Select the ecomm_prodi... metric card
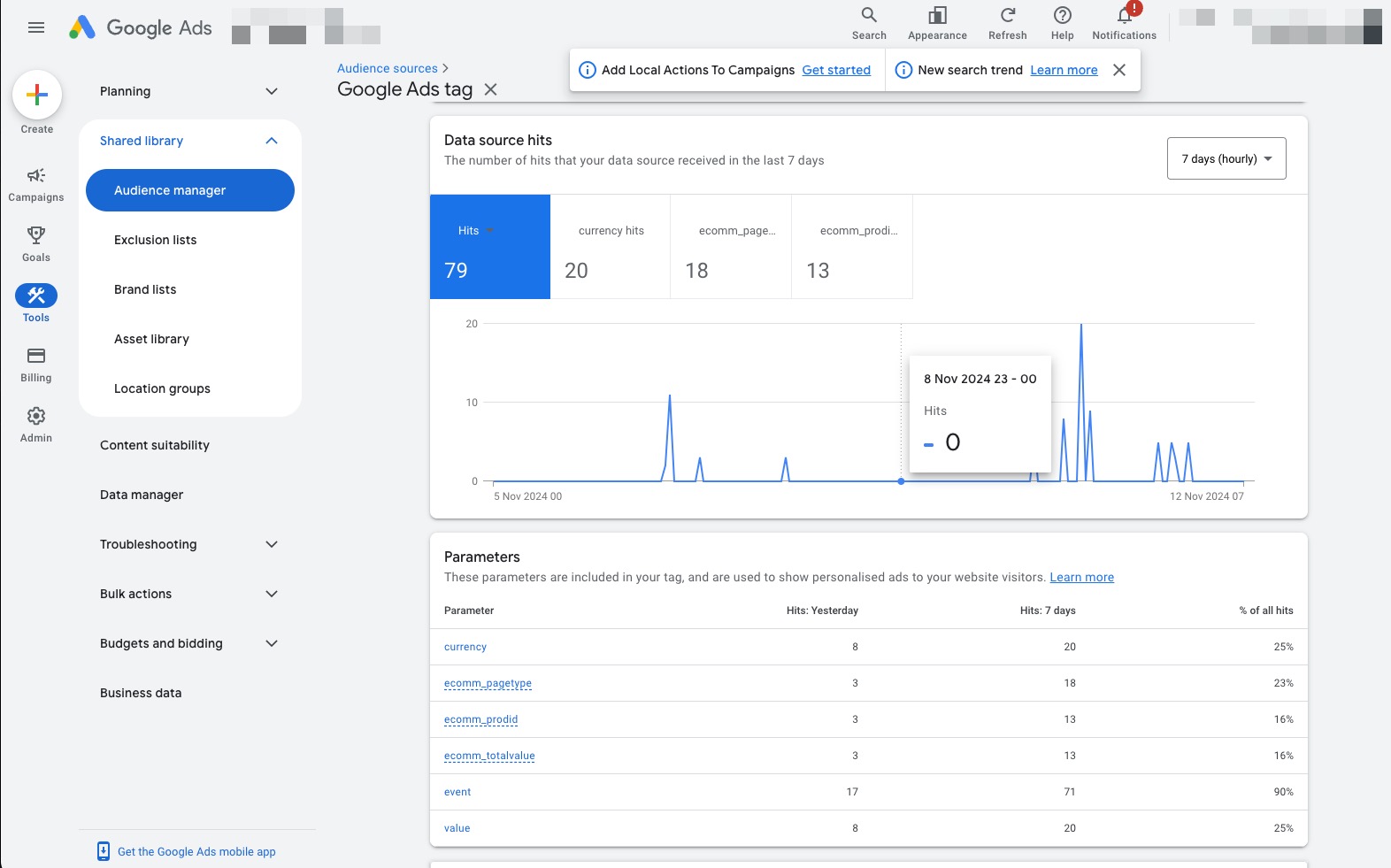Screen dimensions: 1391x868 coord(852,247)
